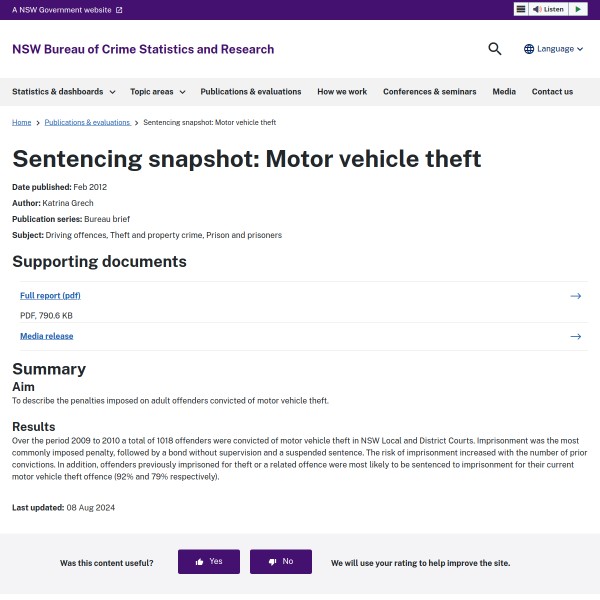Image resolution: width=600 pixels, height=600 pixels.
Task: Go to How we work
Action: coord(342,92)
